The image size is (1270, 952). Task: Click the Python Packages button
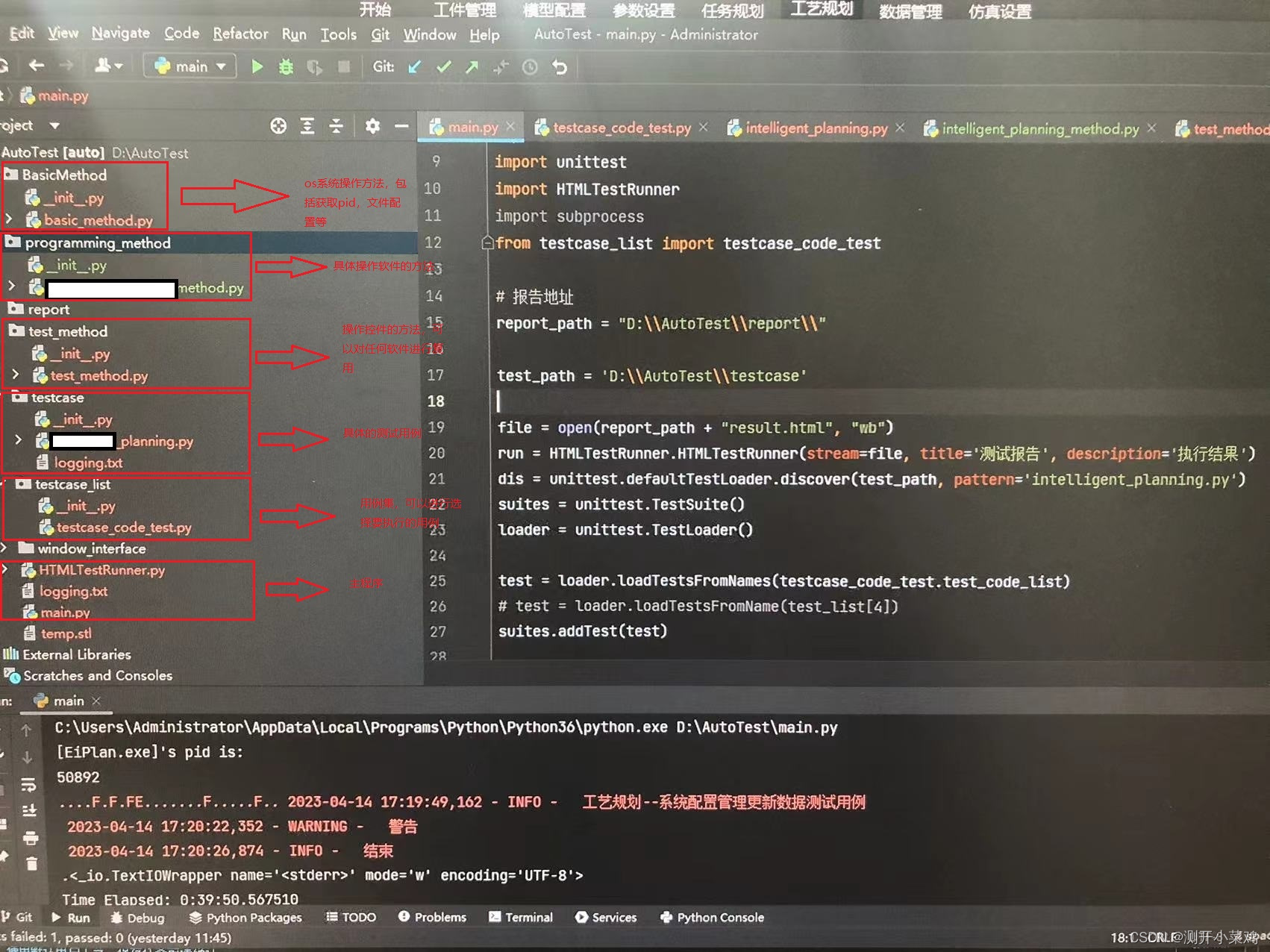tap(246, 917)
